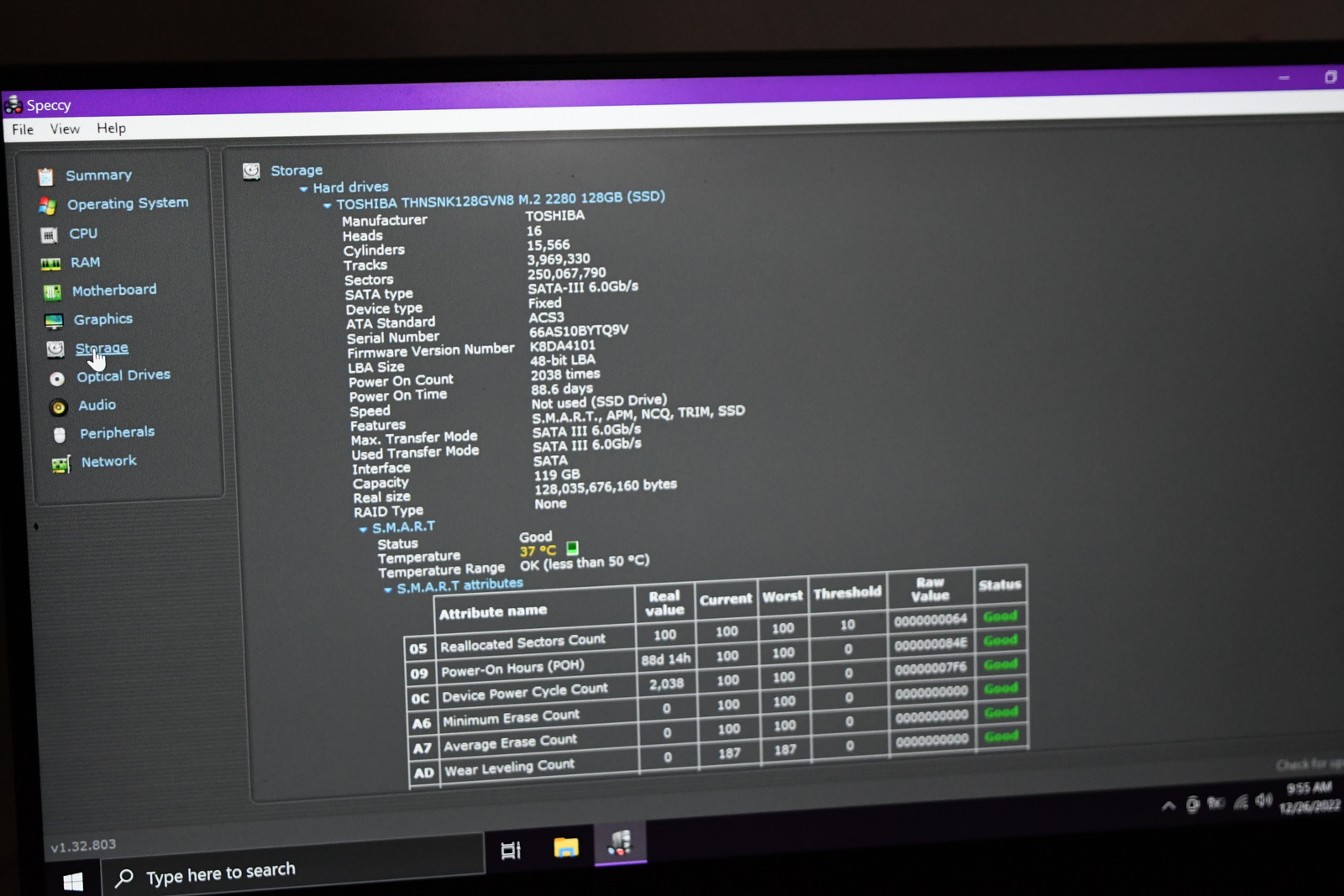
Task: Select CPU in the sidebar
Action: click(x=83, y=233)
